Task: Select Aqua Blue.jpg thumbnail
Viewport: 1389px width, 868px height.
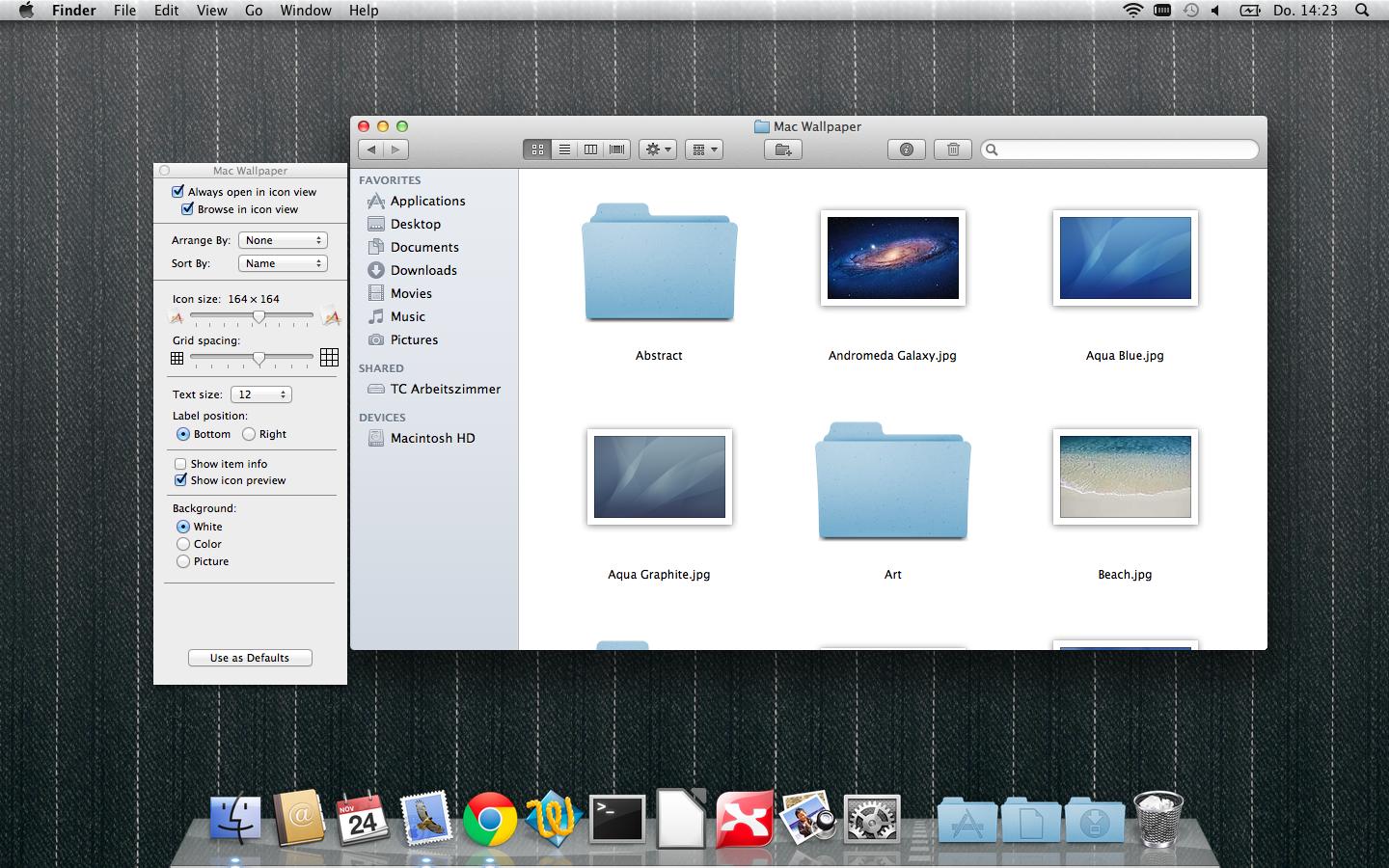Action: [x=1126, y=258]
